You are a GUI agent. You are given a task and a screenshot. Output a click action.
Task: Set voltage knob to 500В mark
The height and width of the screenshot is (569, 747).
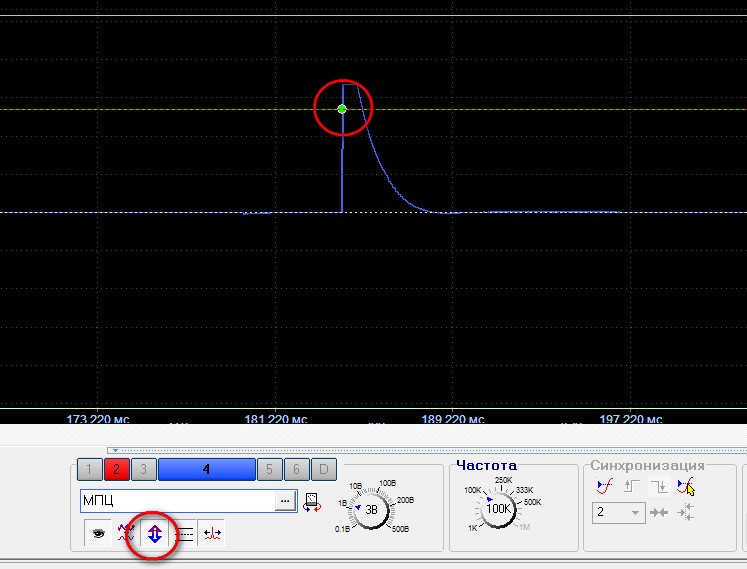click(x=400, y=529)
